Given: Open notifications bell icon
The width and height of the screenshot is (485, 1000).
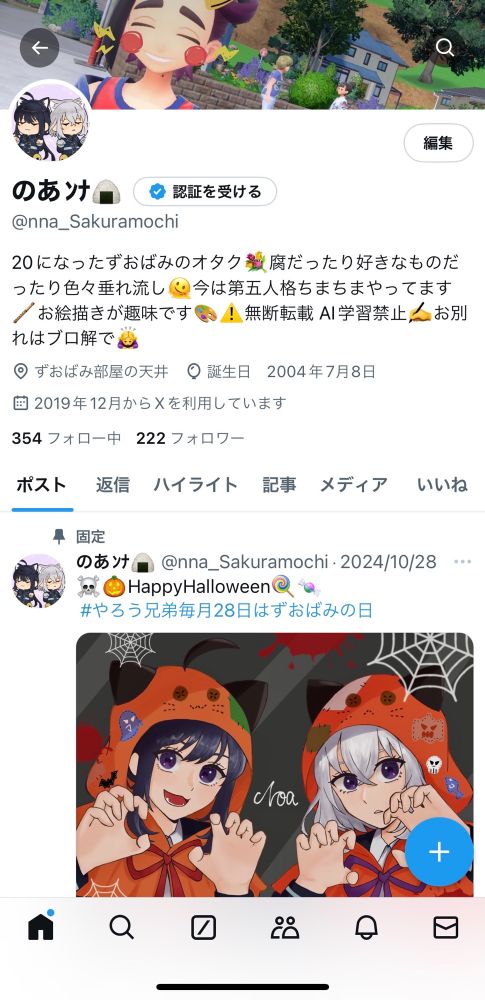Looking at the screenshot, I should tap(366, 928).
